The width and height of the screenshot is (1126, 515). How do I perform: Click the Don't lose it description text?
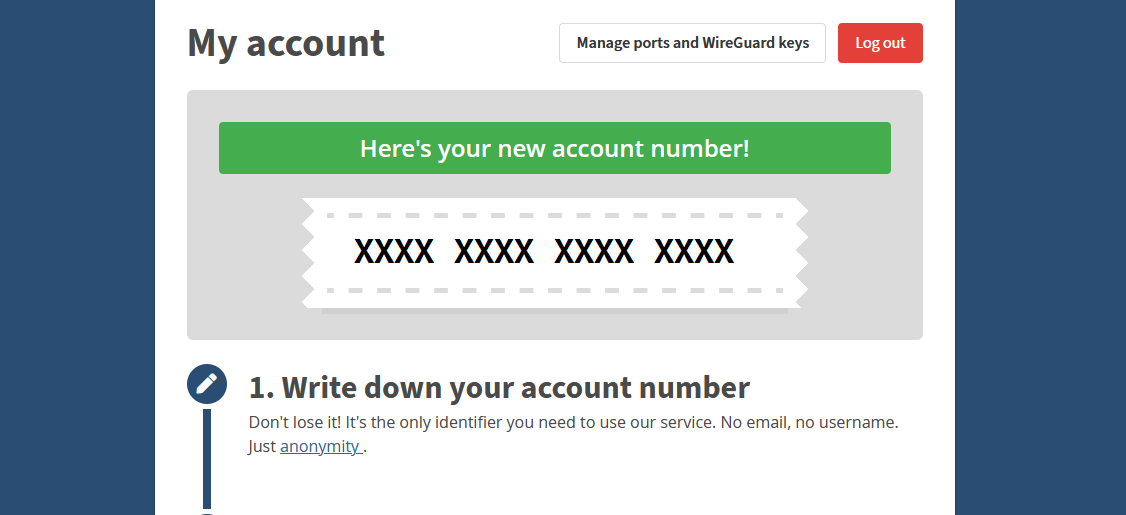573,434
